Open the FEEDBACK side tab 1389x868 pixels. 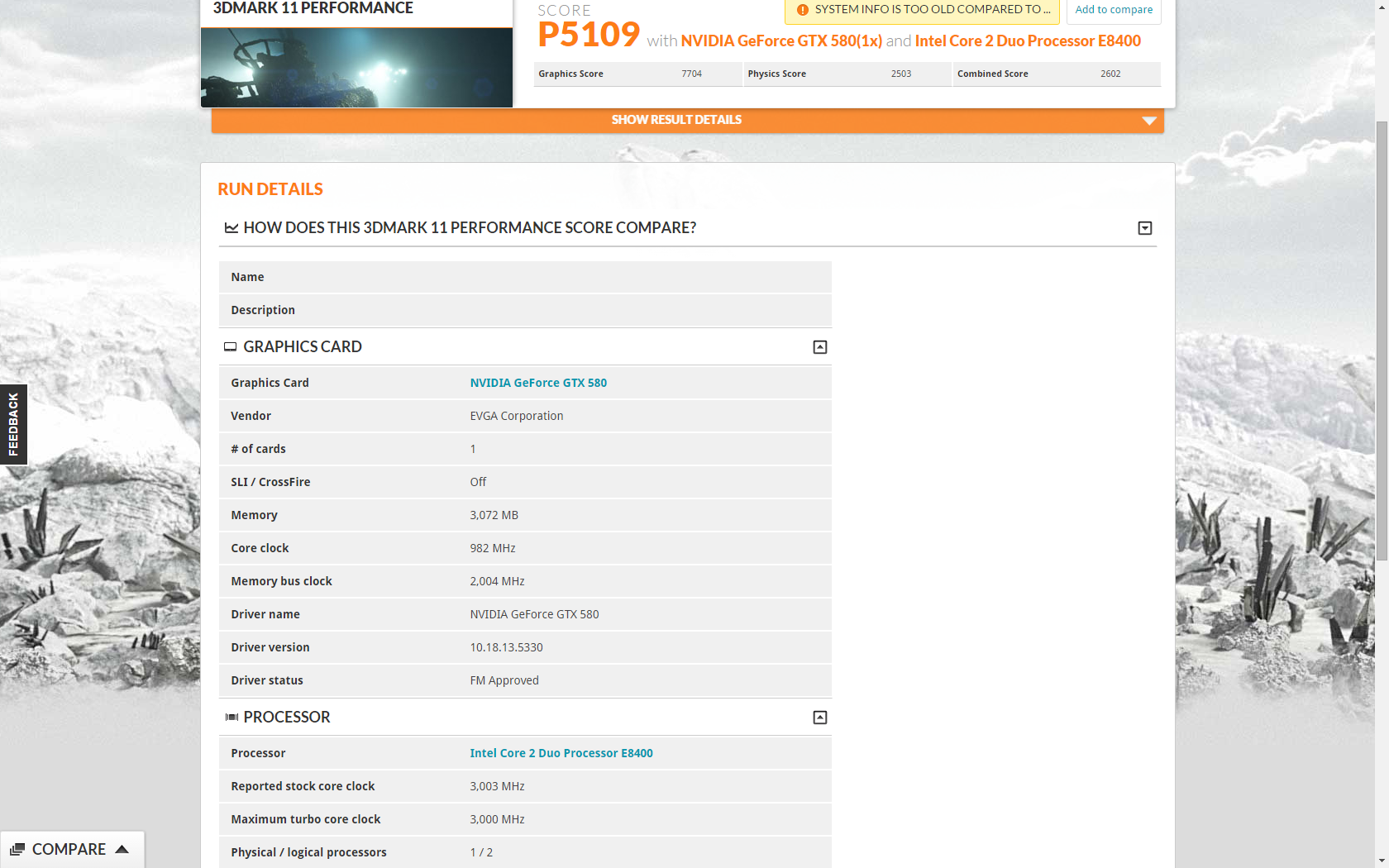13,424
